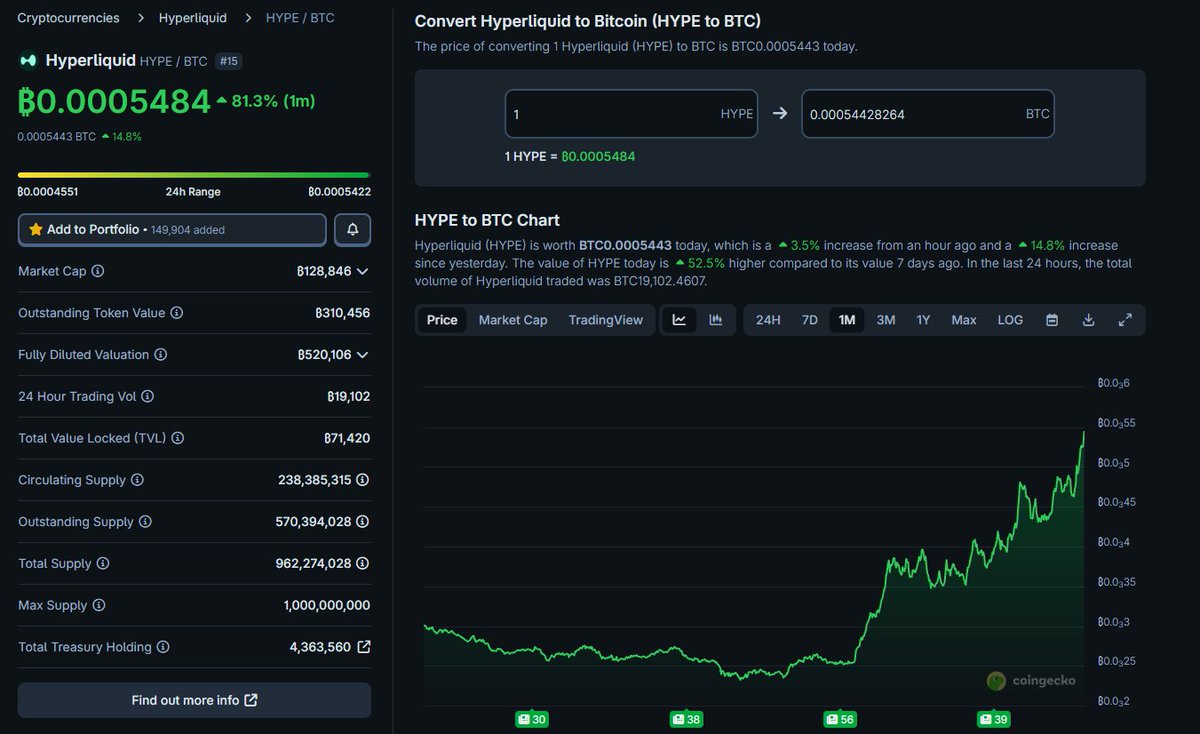Click info icon next to 570,394,028 value
The width and height of the screenshot is (1200, 734).
point(363,522)
